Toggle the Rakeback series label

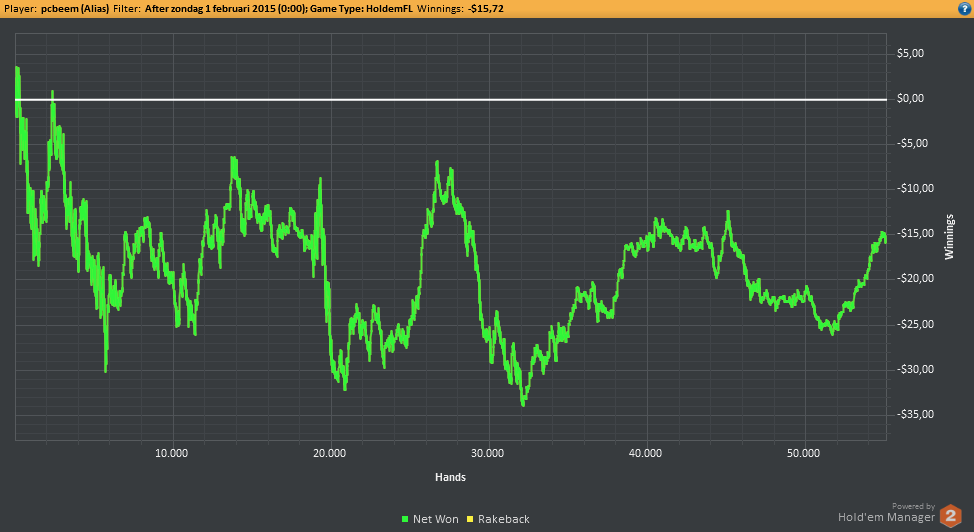pos(504,519)
